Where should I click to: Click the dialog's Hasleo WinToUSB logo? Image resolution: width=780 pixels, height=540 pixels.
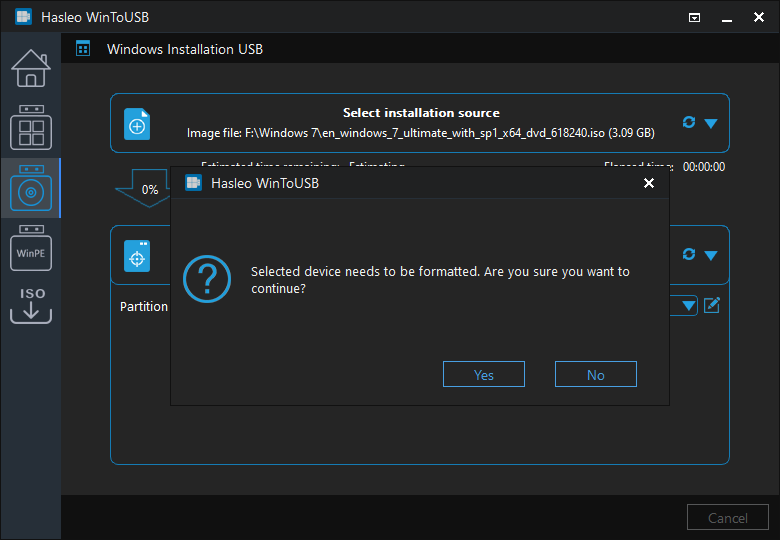coord(194,183)
